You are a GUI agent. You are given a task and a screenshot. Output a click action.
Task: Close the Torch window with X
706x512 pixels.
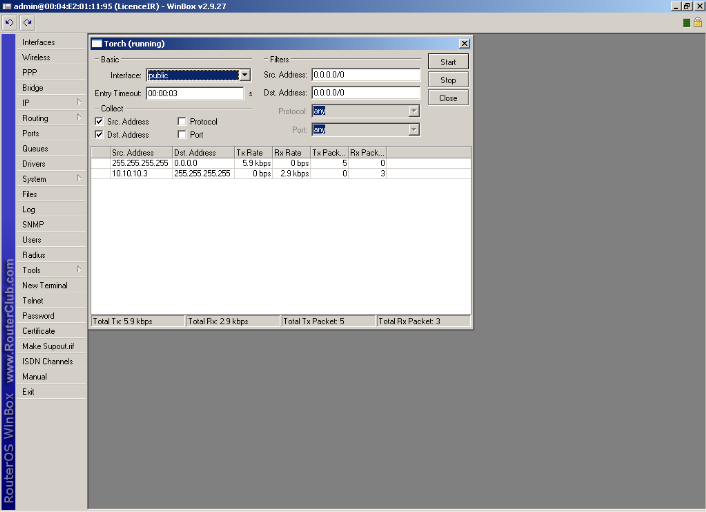click(464, 44)
